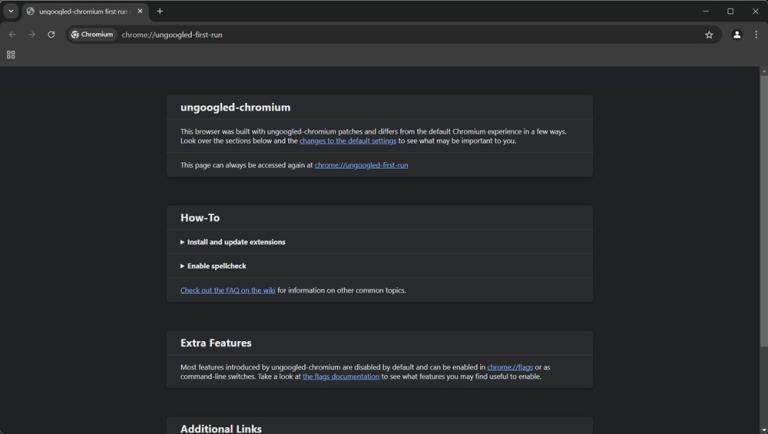
Task: Maximize the Chromium window
Action: [730, 11]
